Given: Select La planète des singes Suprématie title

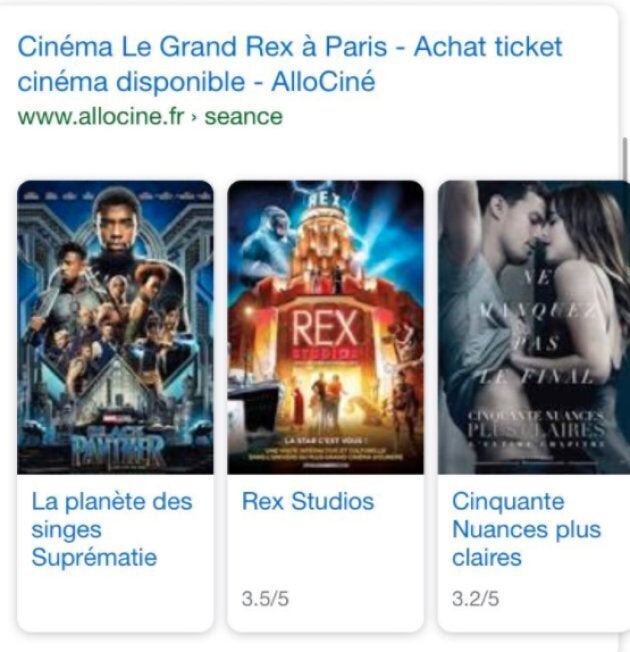Looking at the screenshot, I should (112, 529).
